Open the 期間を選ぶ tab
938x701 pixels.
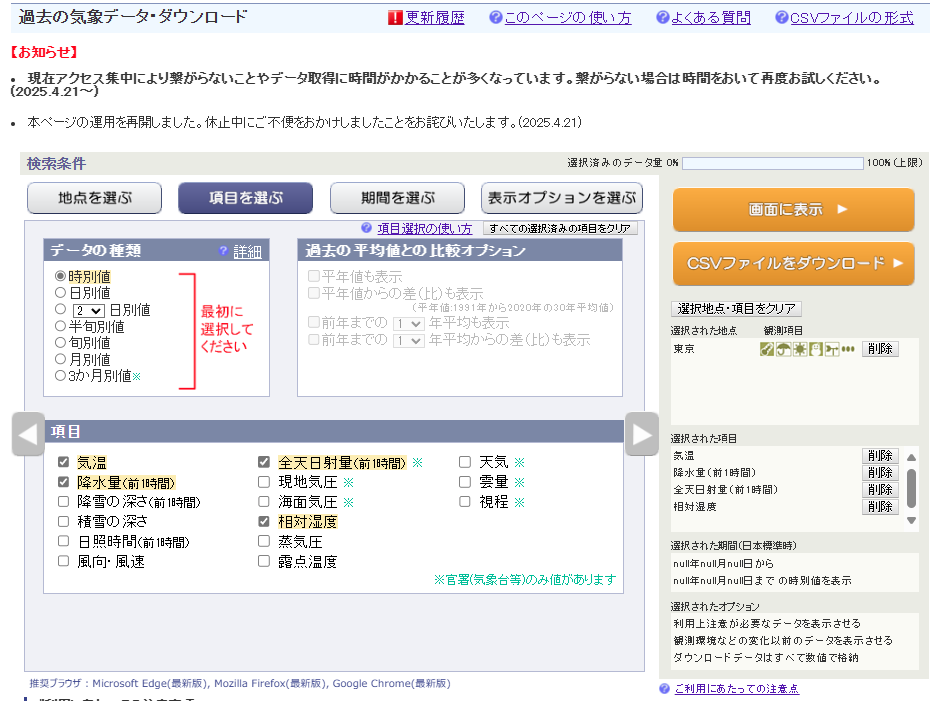point(397,198)
